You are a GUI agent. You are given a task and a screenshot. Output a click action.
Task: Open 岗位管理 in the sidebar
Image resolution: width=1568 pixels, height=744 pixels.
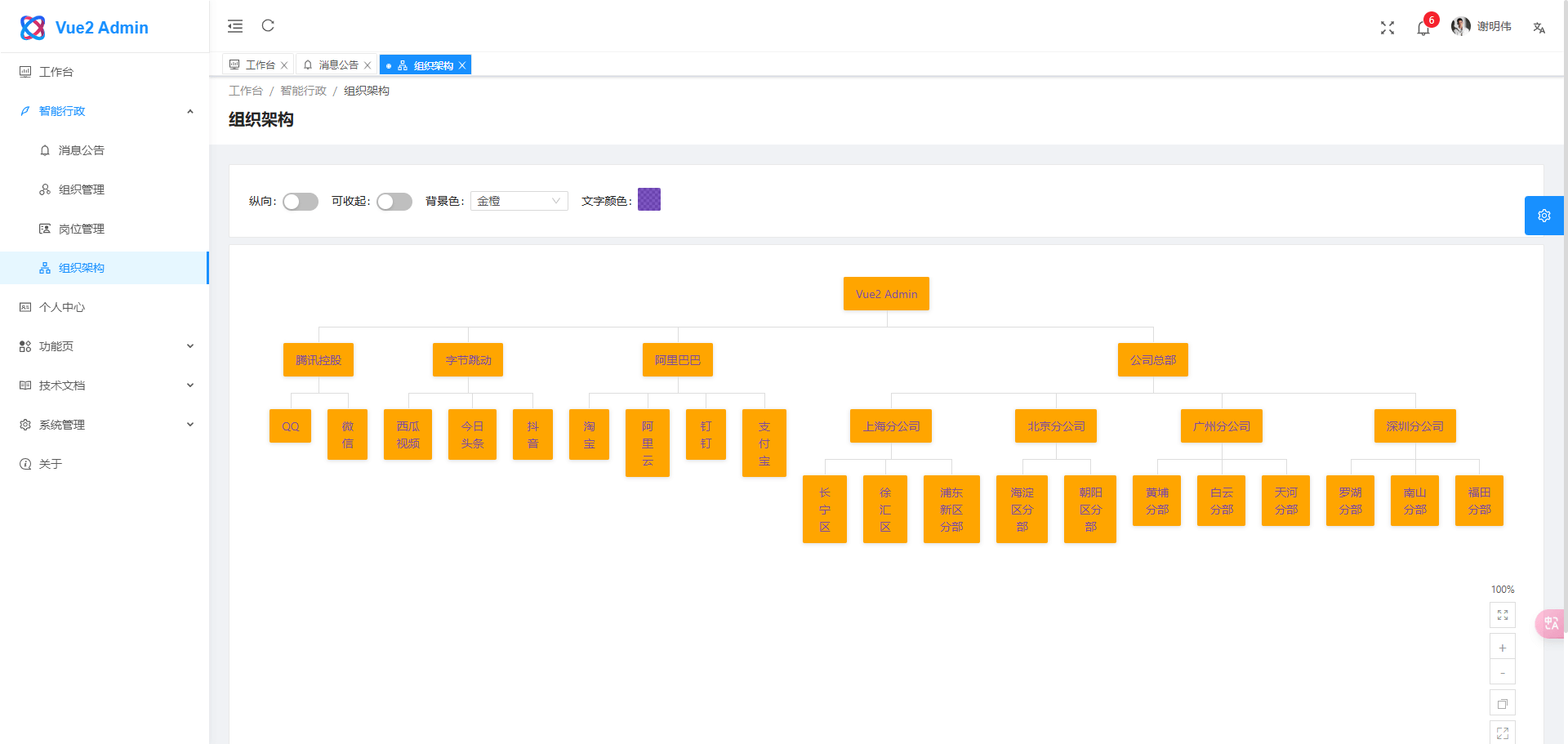coord(105,229)
